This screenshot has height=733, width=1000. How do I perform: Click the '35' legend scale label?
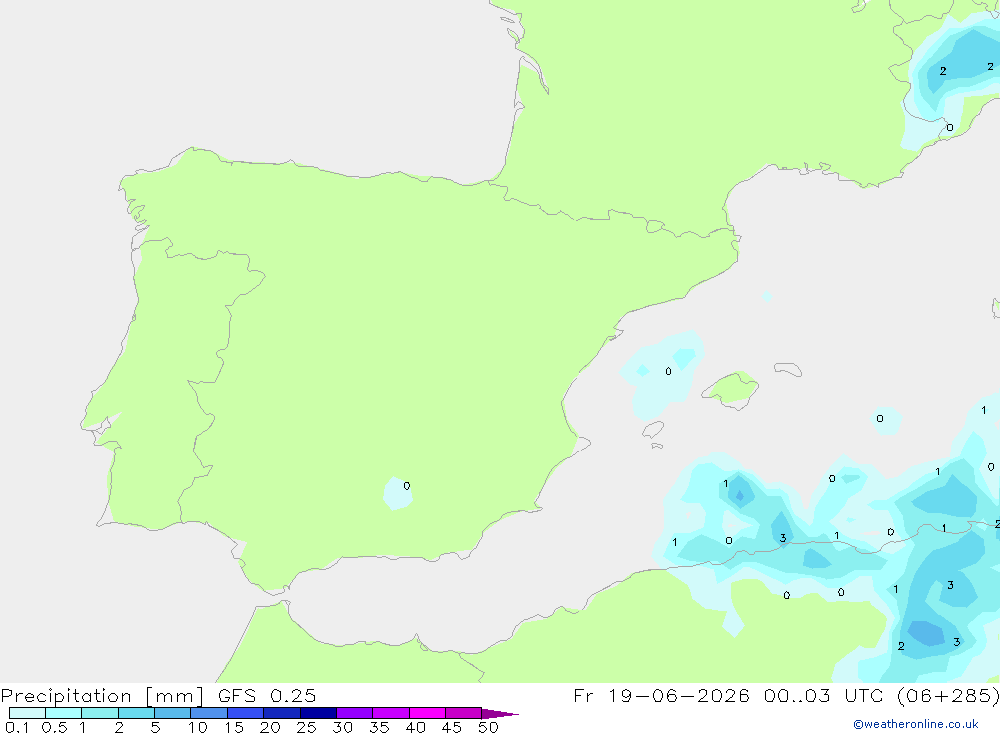coord(379,727)
